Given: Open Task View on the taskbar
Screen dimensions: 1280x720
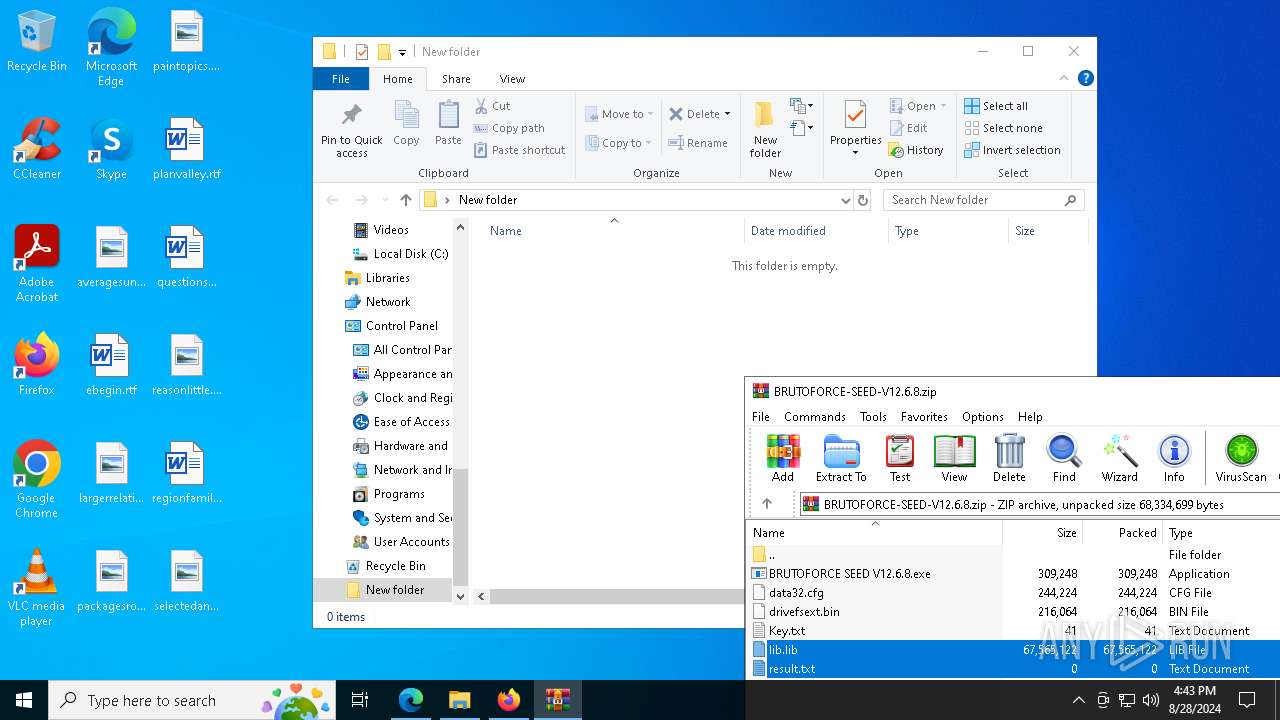Looking at the screenshot, I should click(x=360, y=700).
